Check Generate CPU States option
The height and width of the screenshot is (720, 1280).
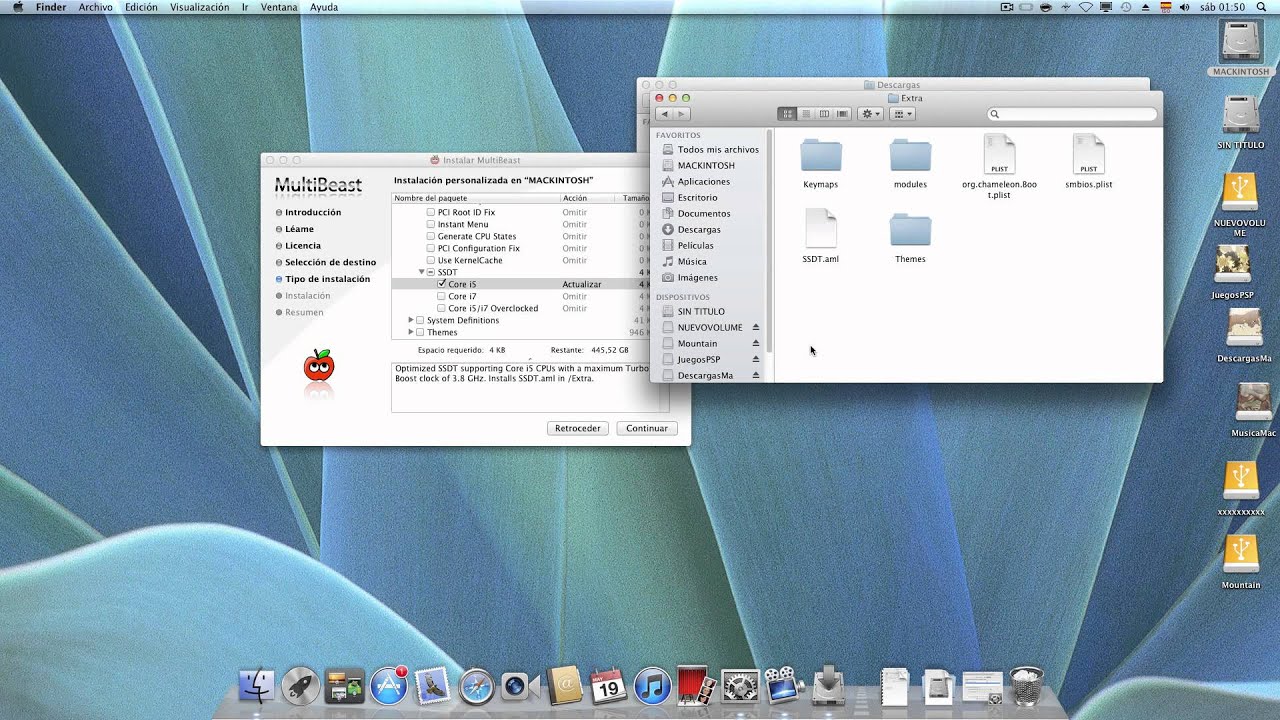coord(431,236)
